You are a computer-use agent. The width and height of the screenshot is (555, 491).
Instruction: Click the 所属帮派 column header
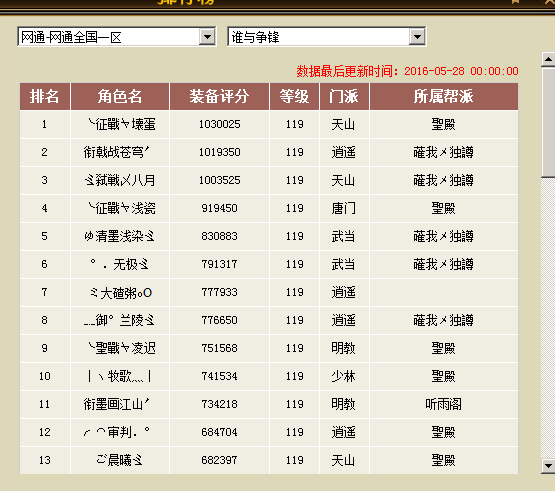[x=444, y=96]
